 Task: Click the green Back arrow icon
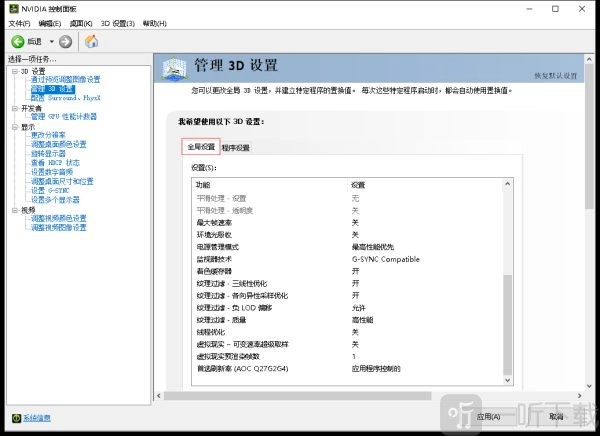point(18,41)
